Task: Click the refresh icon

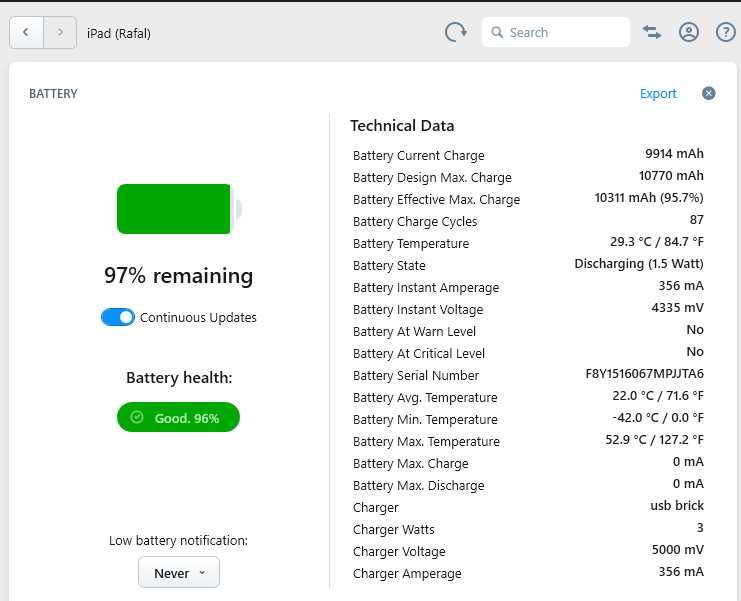Action: [456, 32]
